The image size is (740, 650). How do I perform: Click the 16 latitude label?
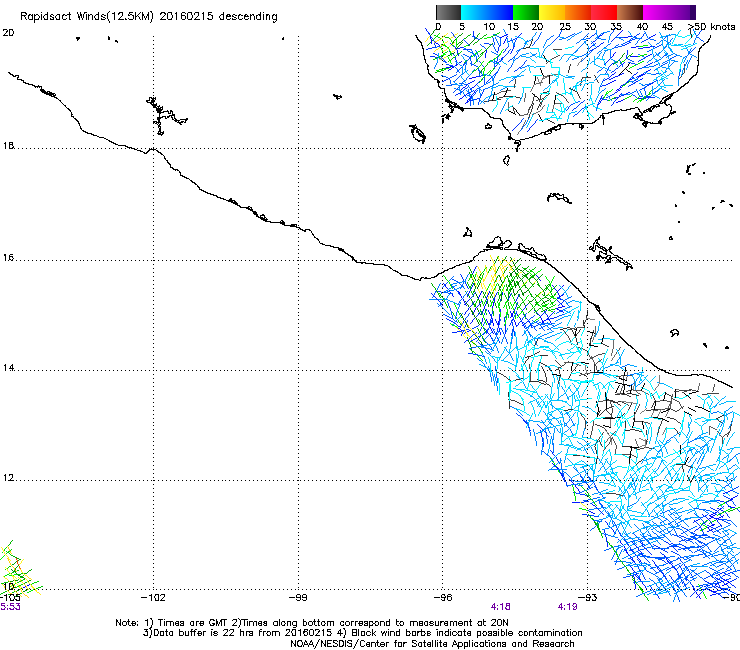(x=8, y=258)
